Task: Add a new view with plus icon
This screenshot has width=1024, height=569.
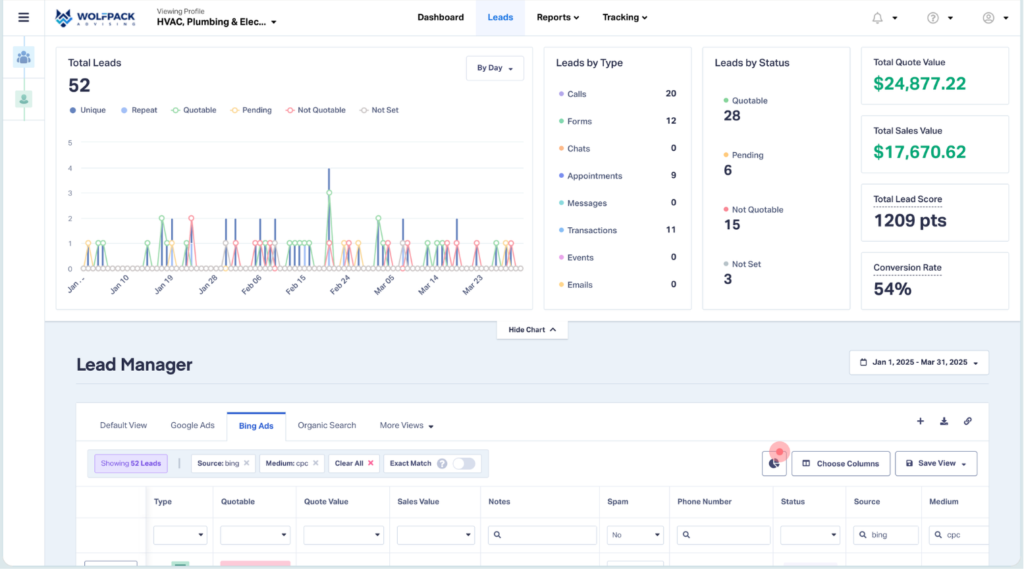Action: pyautogui.click(x=920, y=421)
